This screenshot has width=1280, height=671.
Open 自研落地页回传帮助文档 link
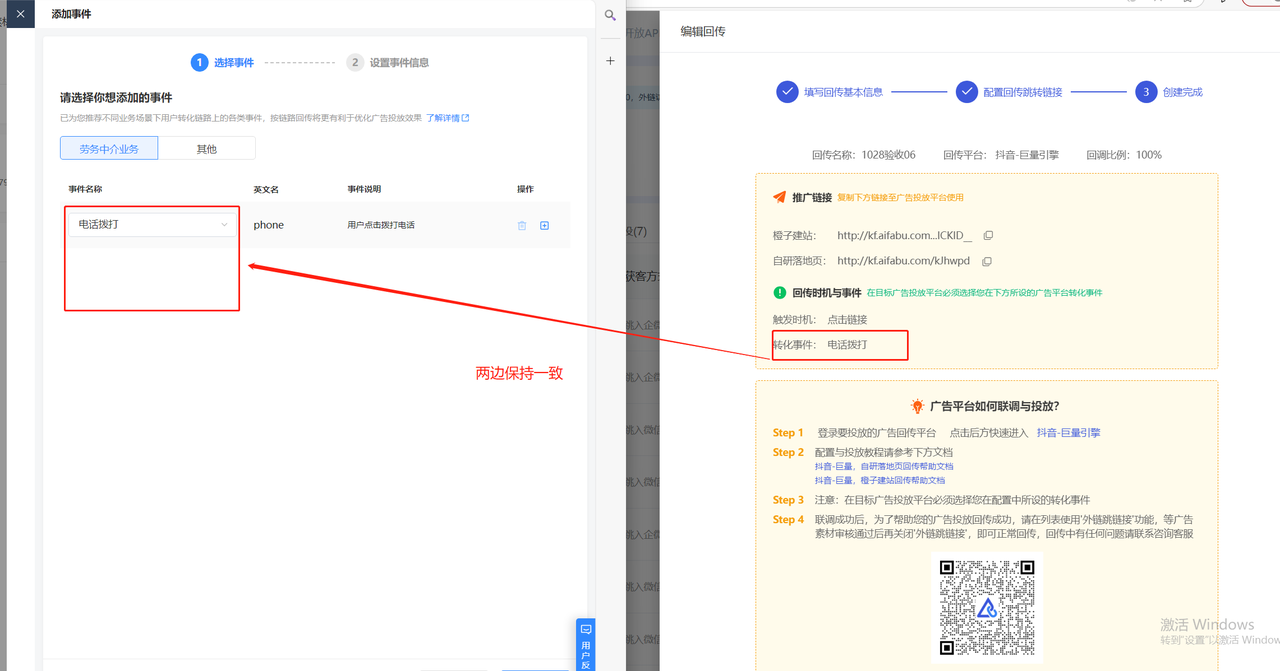pyautogui.click(x=883, y=466)
